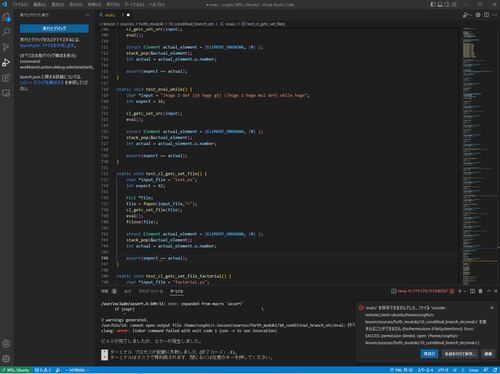This screenshot has width=500, height=374.
Task: Open the editor More Actions ellipsis
Action: click(495, 15)
